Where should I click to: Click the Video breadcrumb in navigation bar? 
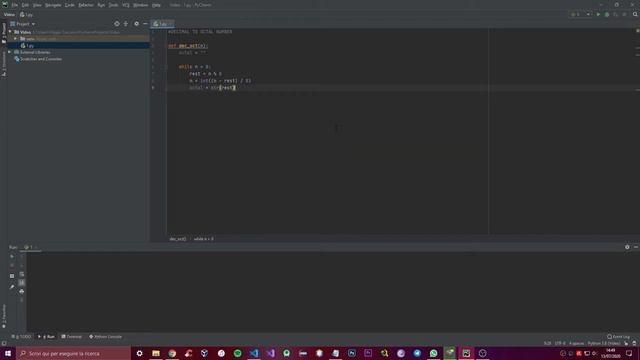click(9, 15)
